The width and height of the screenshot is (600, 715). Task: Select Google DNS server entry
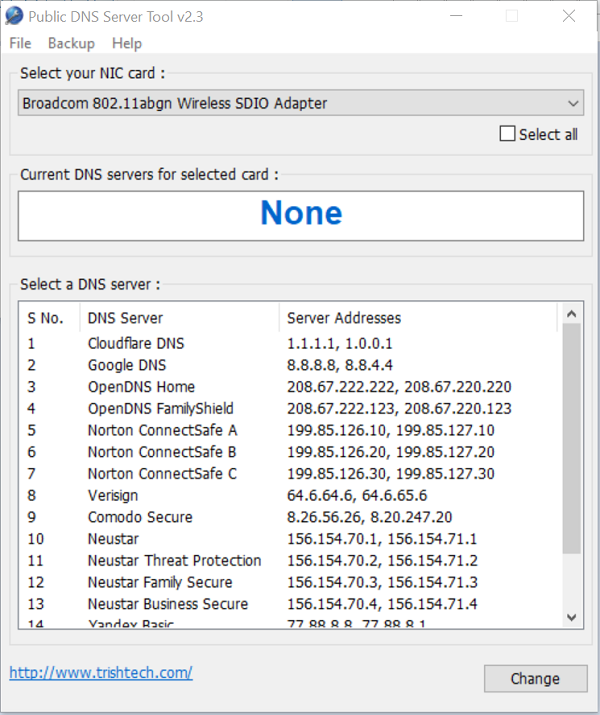click(127, 365)
